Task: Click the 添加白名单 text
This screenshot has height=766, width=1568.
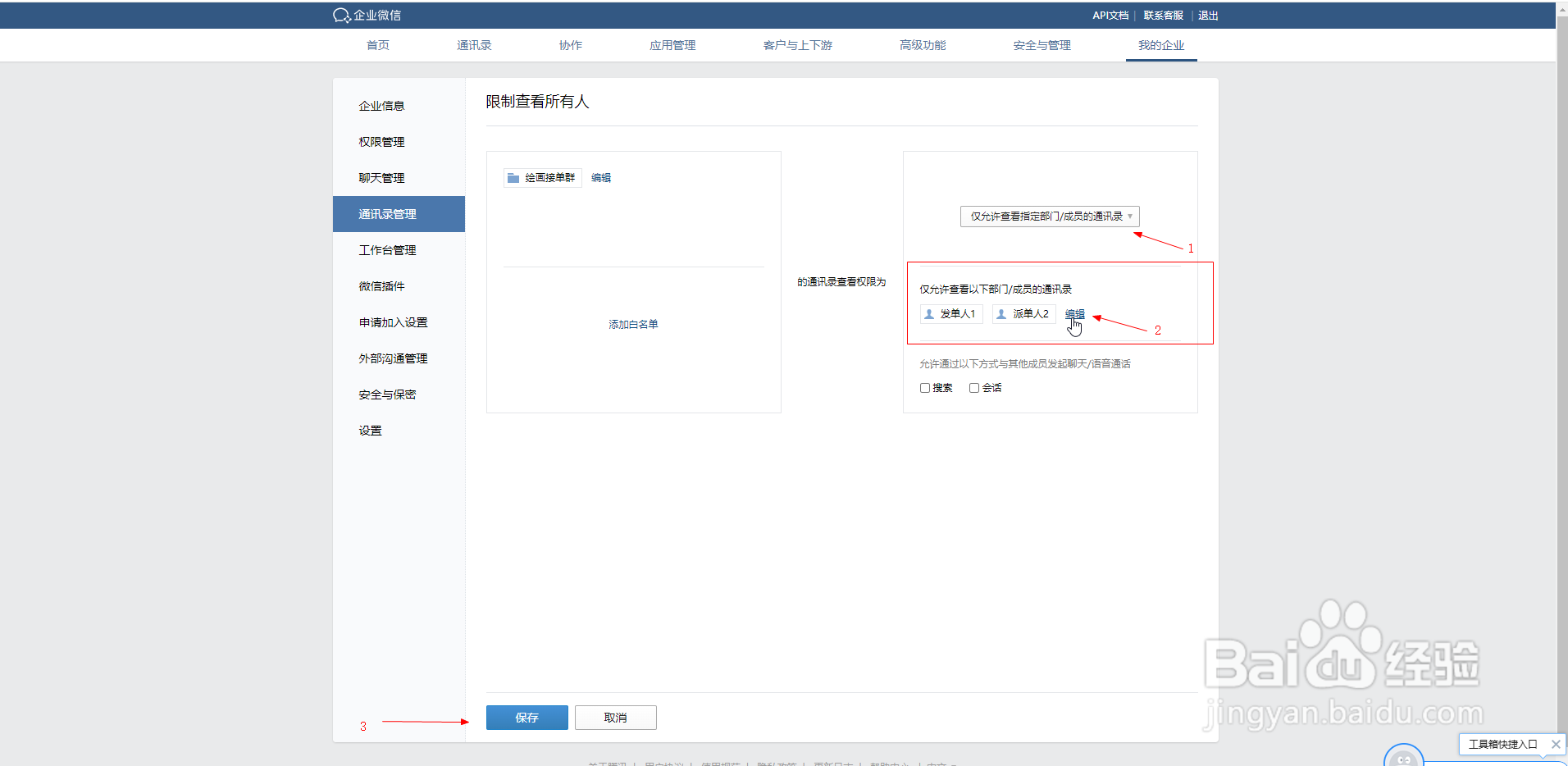Action: pyautogui.click(x=632, y=324)
